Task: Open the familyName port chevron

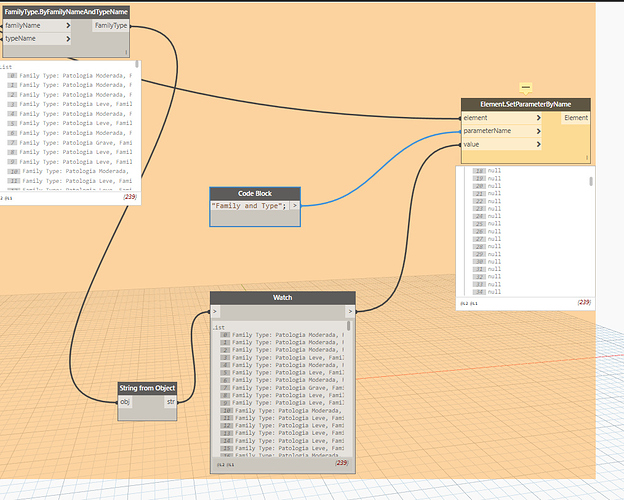Action: coord(68,25)
